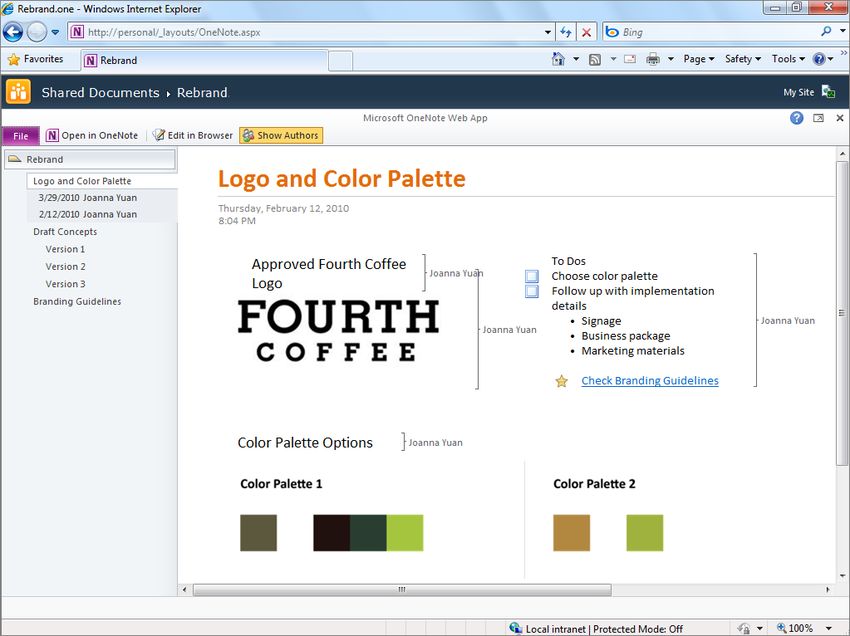The height and width of the screenshot is (636, 850).
Task: Click the browser Help icon
Action: (x=819, y=59)
